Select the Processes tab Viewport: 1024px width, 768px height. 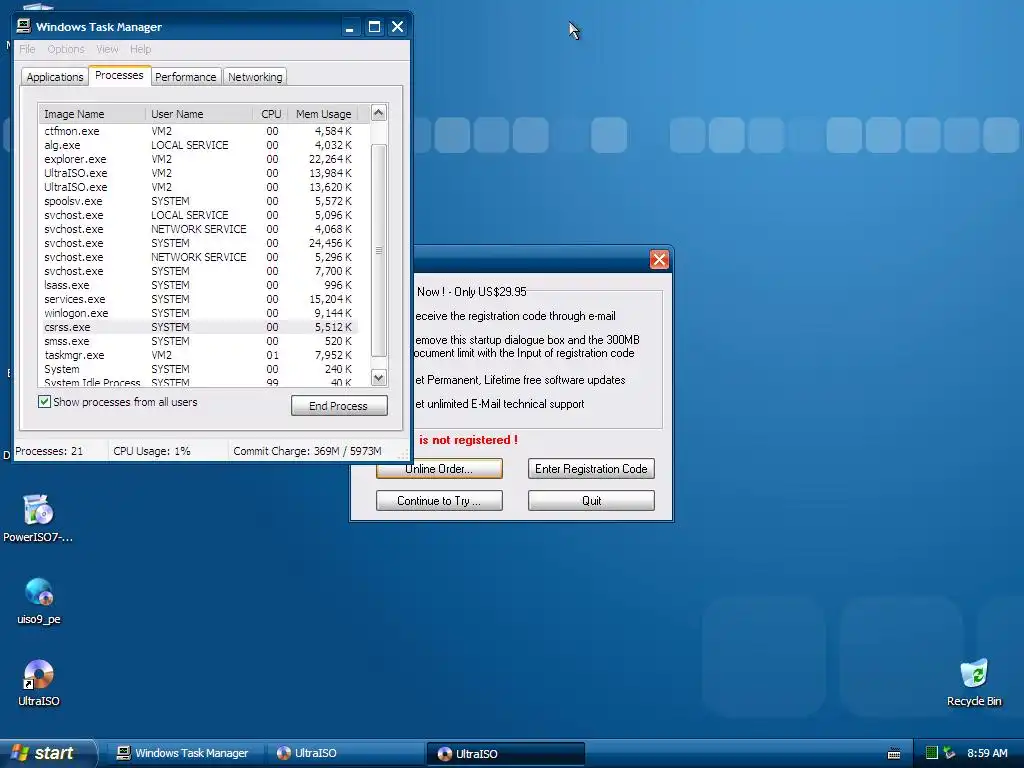[119, 75]
